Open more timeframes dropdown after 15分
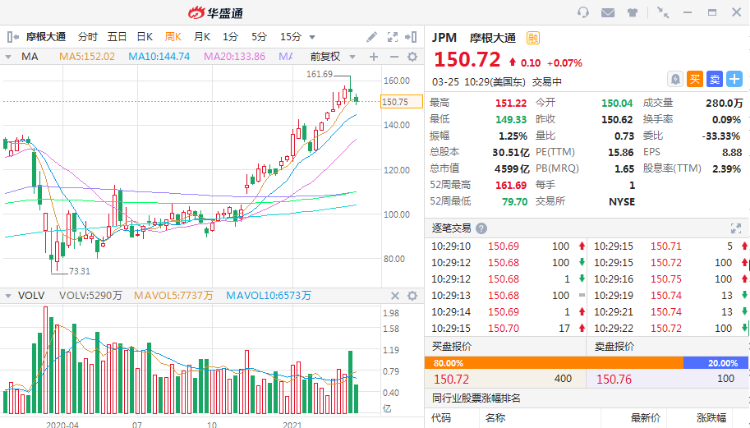The height and width of the screenshot is (428, 750). pyautogui.click(x=312, y=37)
